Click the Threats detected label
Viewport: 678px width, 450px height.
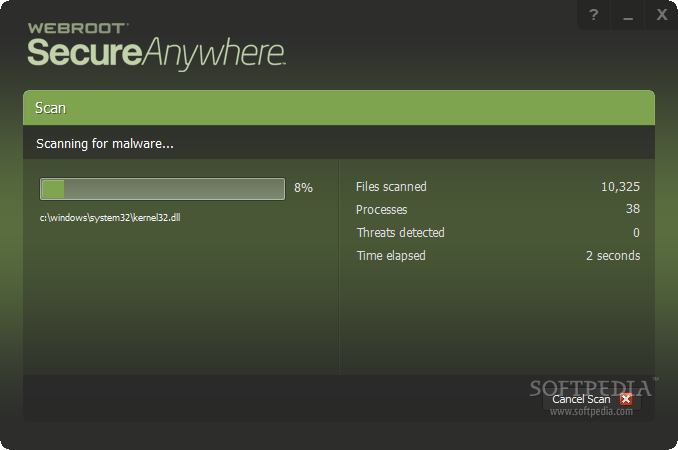tap(400, 233)
